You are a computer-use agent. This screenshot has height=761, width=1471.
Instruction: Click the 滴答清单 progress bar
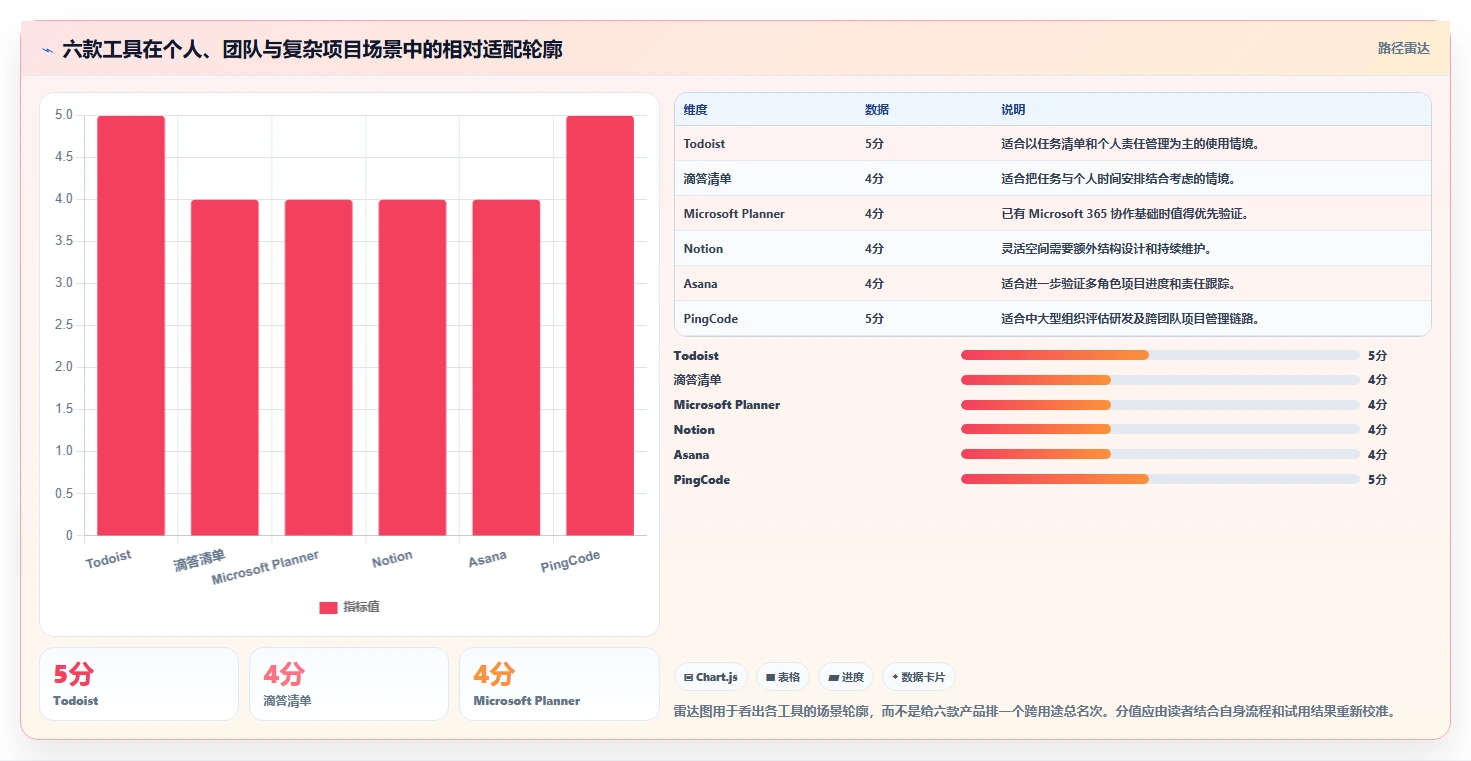coord(1160,380)
